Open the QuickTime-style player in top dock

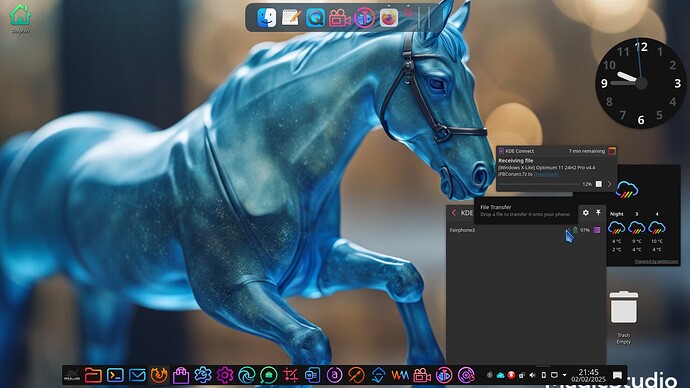(x=315, y=18)
